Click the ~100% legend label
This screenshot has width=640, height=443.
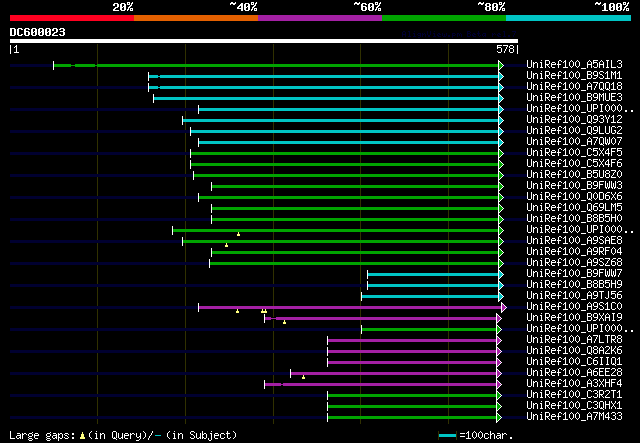(x=611, y=7)
